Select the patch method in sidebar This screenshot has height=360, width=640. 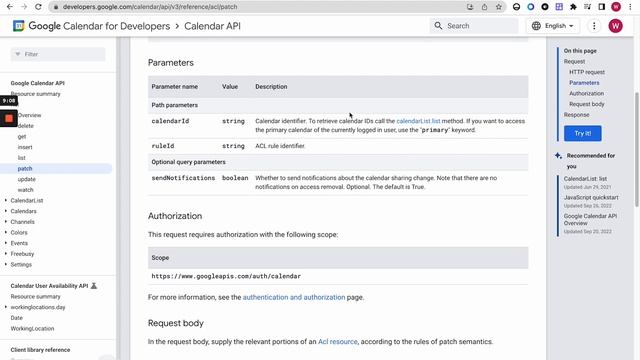(x=25, y=169)
